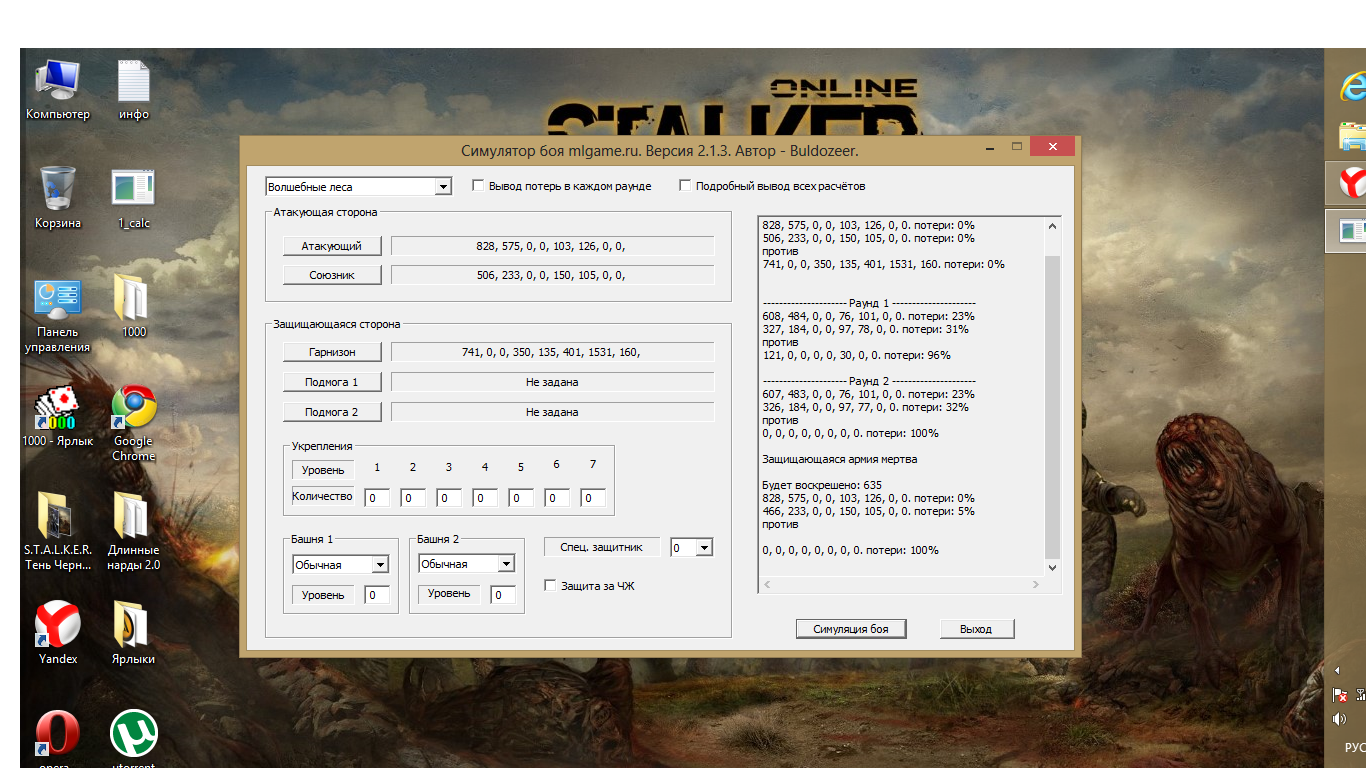Click Уровень button in Укрепления
Image resolution: width=1366 pixels, height=768 pixels.
tap(323, 470)
